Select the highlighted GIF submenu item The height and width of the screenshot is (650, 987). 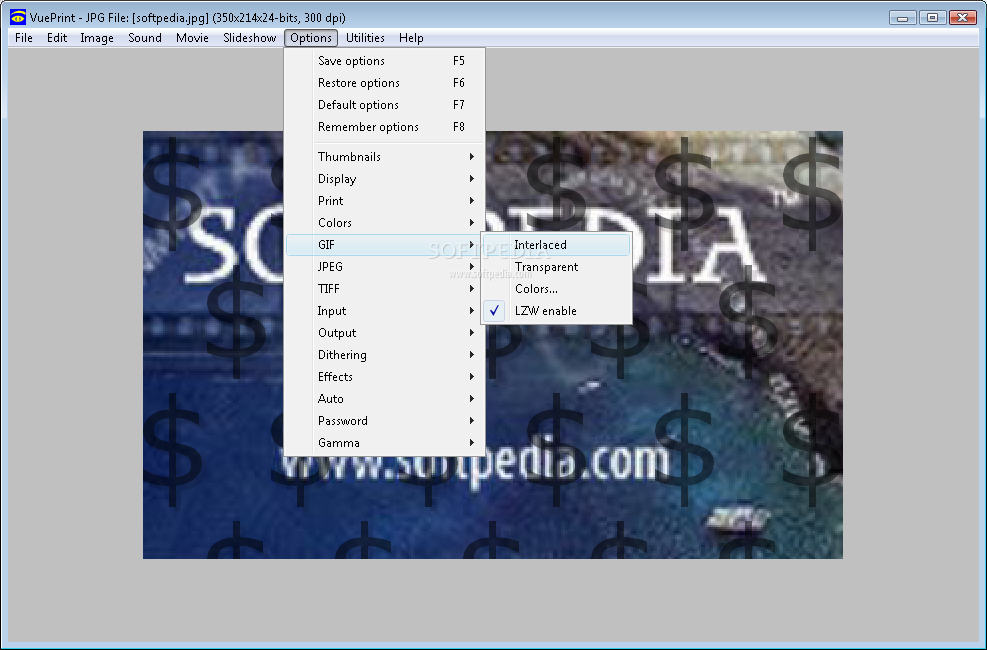tap(385, 245)
